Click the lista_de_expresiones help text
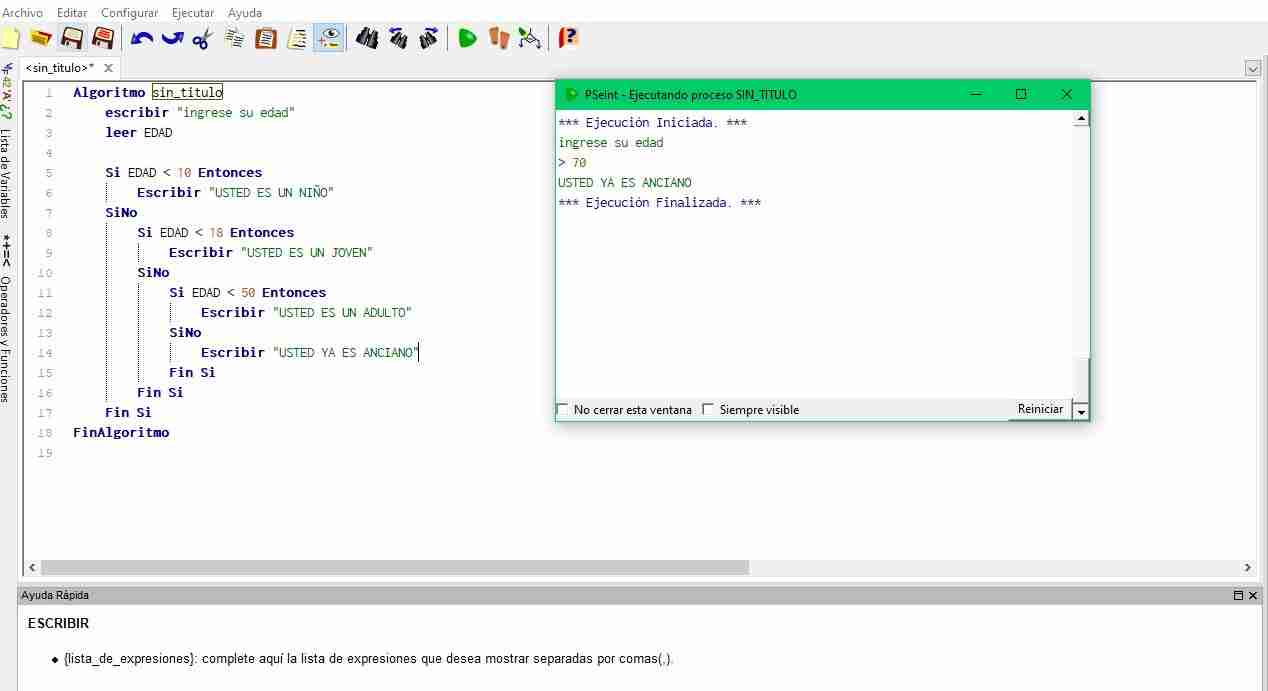This screenshot has height=691, width=1268. coord(367,659)
